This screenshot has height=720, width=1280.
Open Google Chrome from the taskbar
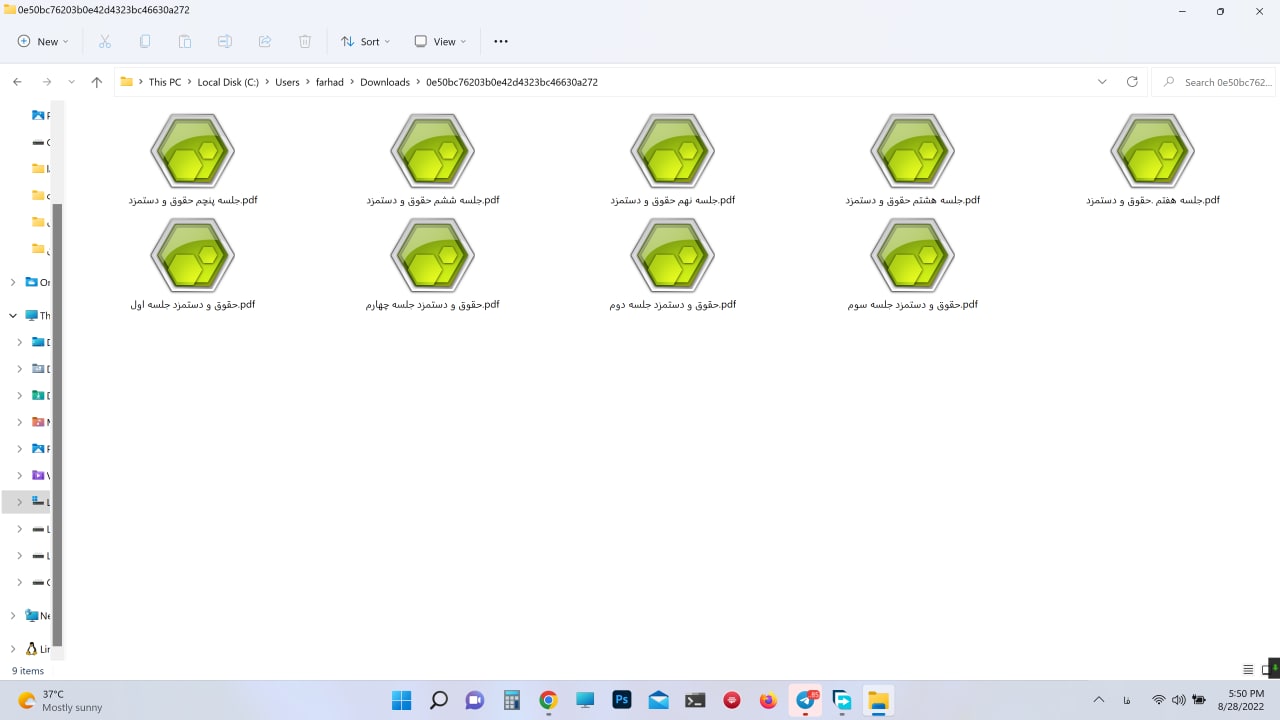pos(548,700)
